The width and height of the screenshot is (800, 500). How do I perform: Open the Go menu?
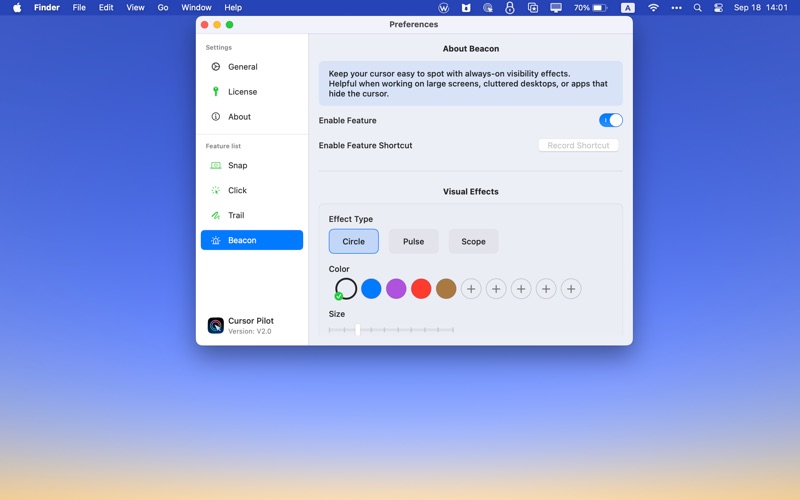163,8
